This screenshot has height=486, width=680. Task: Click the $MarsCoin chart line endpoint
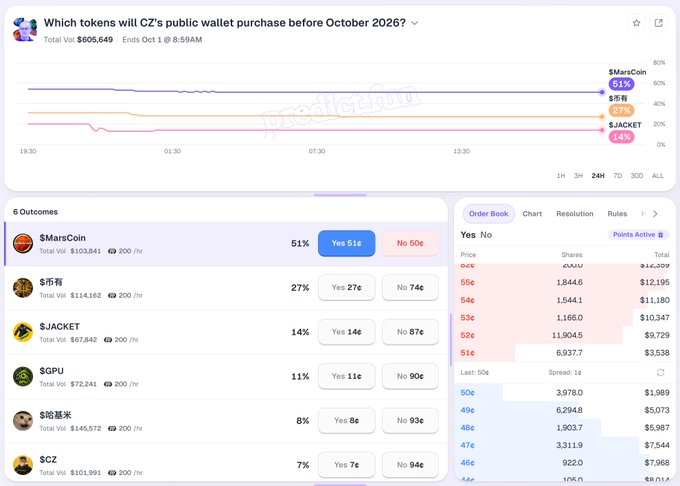(602, 92)
